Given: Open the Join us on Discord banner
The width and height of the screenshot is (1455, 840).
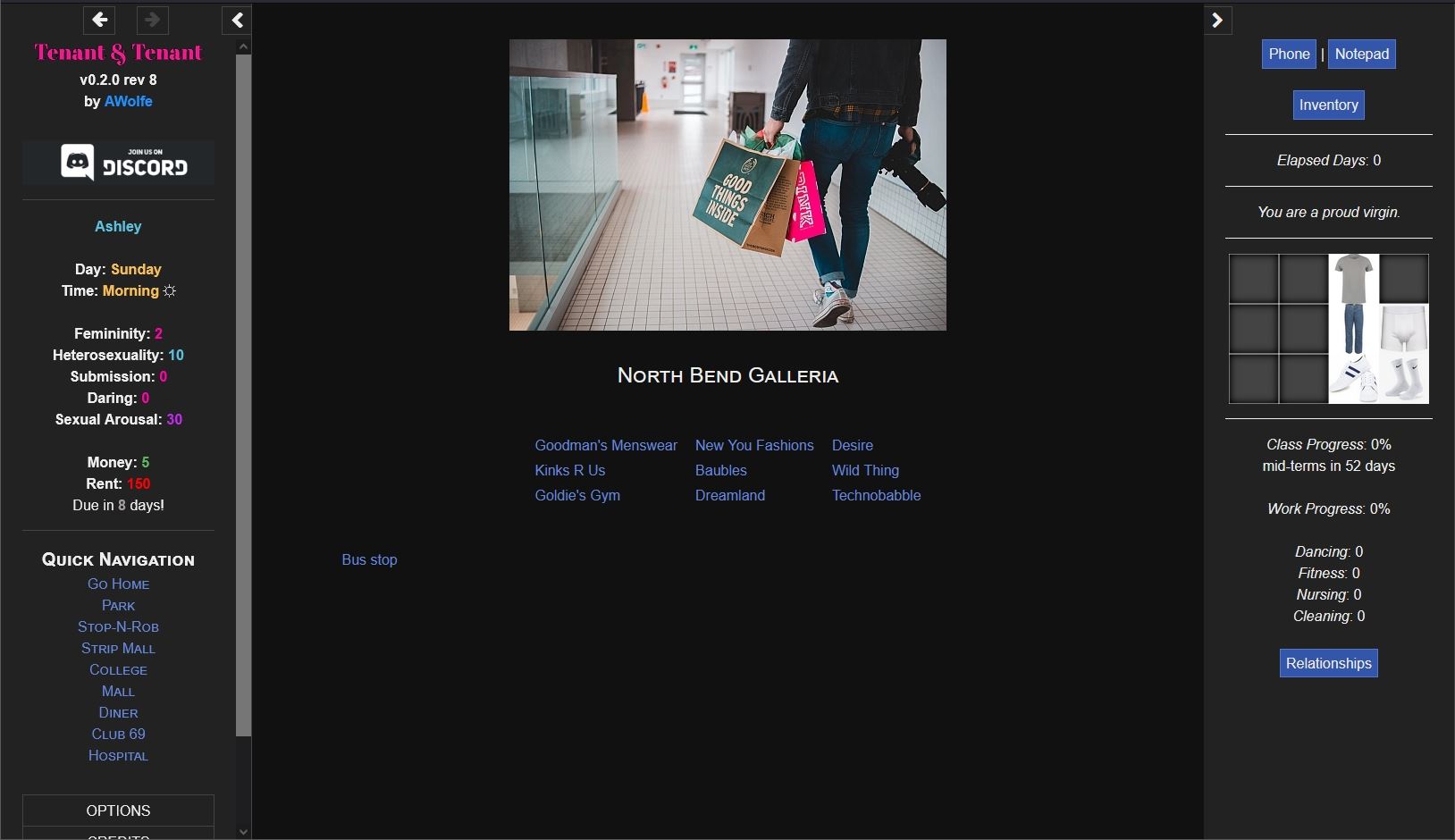Looking at the screenshot, I should pyautogui.click(x=118, y=163).
